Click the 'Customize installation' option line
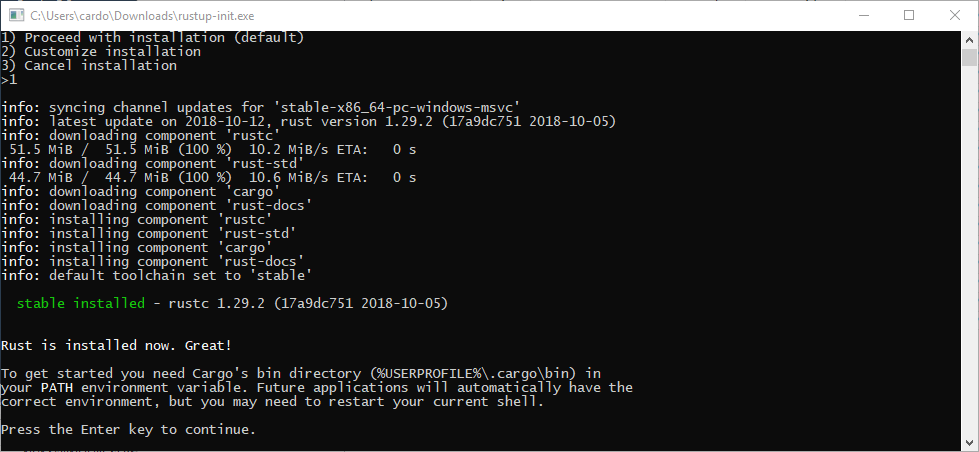This screenshot has height=452, width=979. [x=101, y=52]
